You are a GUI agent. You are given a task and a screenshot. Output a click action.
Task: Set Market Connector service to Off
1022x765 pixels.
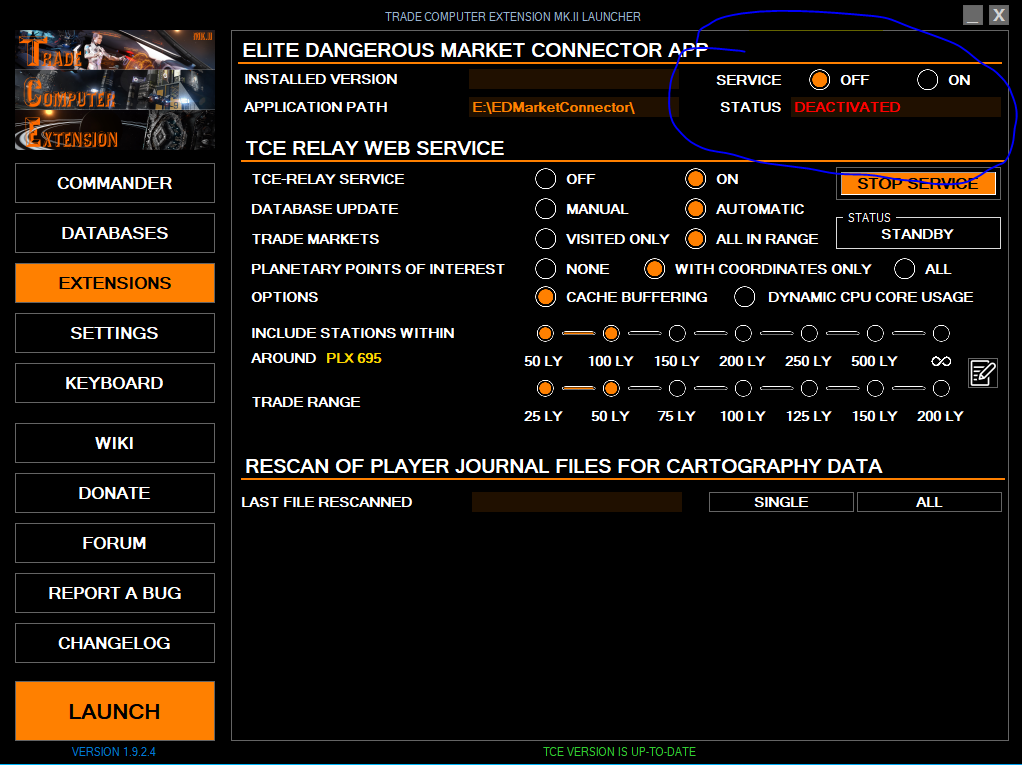(x=819, y=80)
